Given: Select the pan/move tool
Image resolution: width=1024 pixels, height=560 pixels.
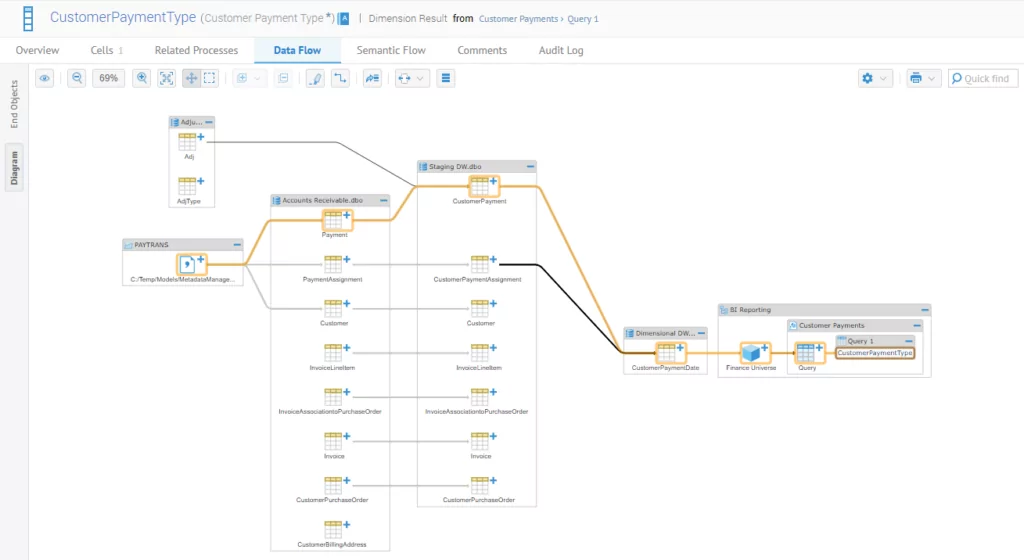Looking at the screenshot, I should 191,78.
